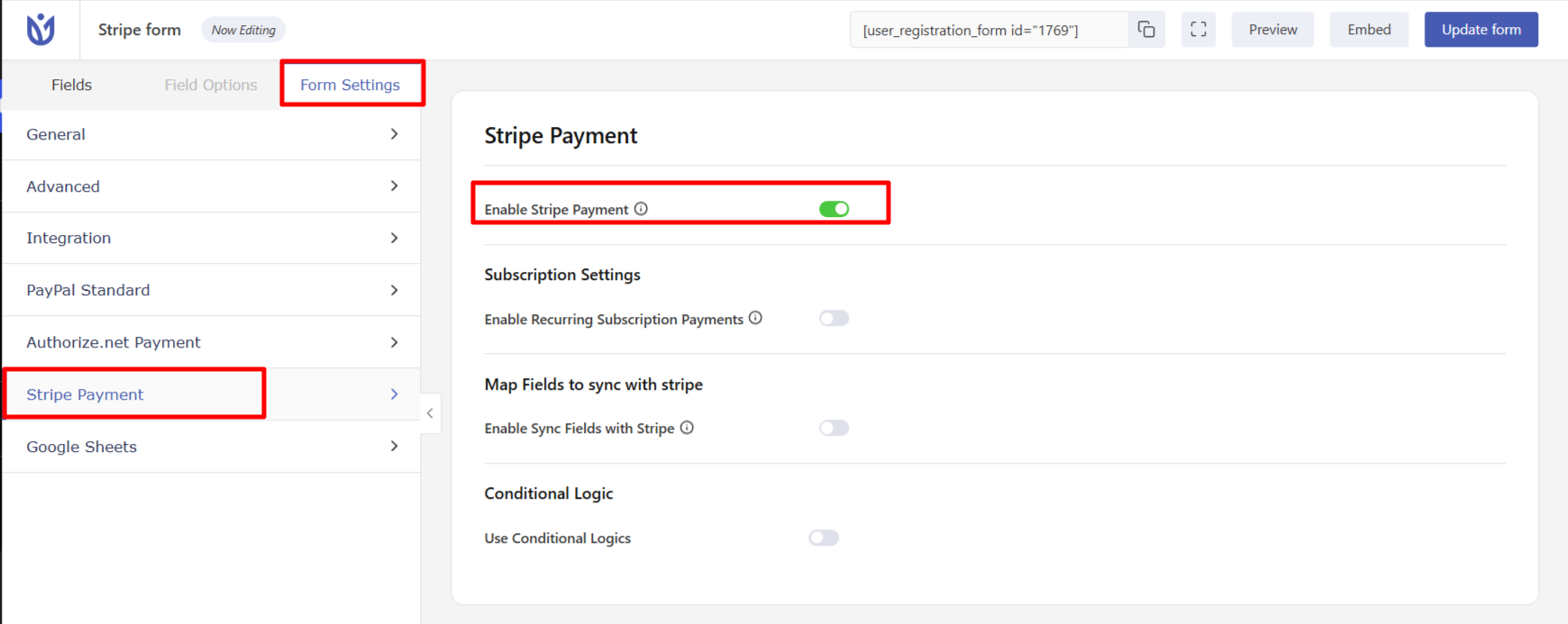The width and height of the screenshot is (1568, 624).
Task: Click Enable Sync Fields with Stripe label
Action: tap(579, 429)
